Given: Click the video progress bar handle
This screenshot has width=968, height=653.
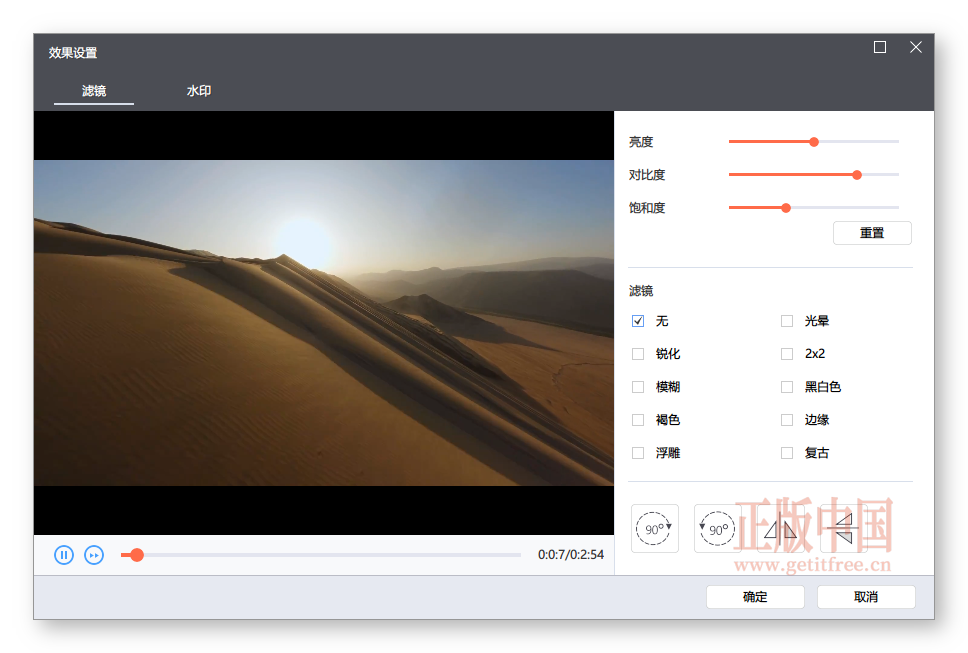Looking at the screenshot, I should click(x=137, y=555).
